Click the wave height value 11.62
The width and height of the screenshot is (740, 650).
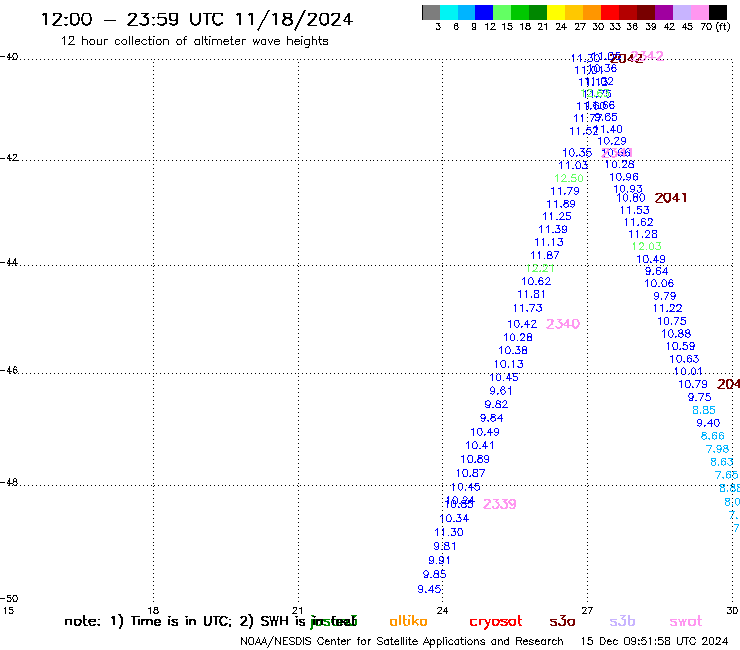point(639,222)
